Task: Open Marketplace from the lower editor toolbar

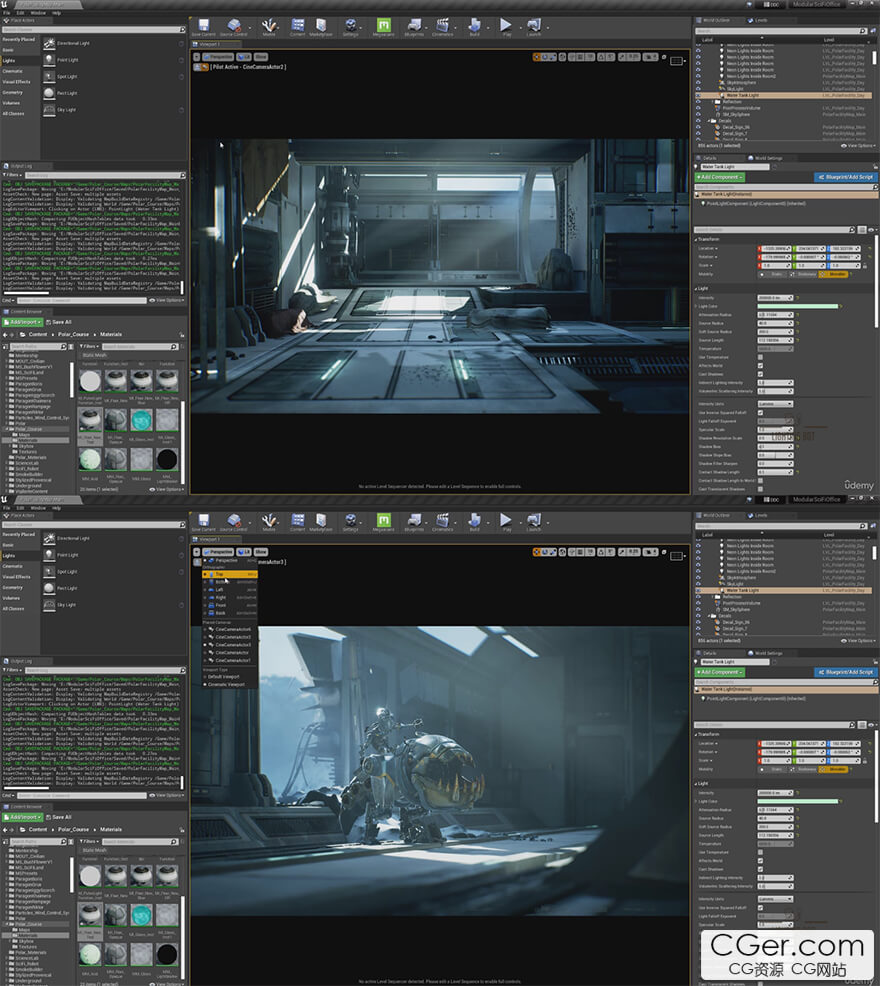Action: (x=321, y=521)
